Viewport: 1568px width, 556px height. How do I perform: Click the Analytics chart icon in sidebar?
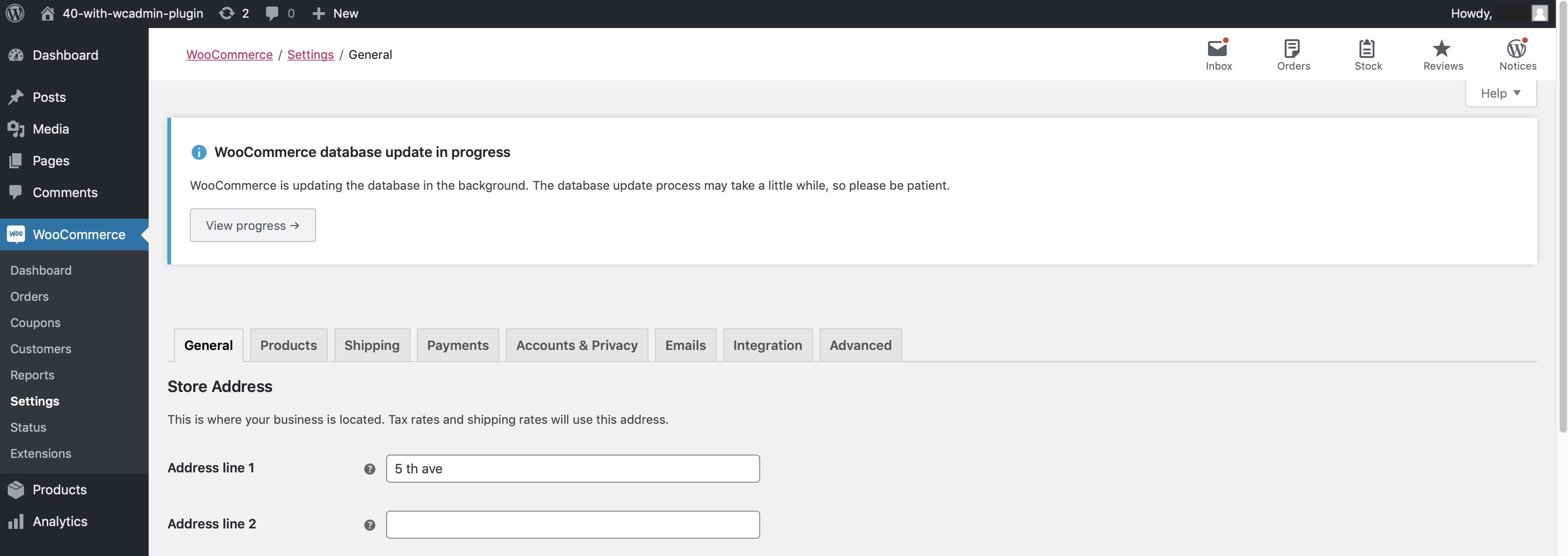(16, 521)
